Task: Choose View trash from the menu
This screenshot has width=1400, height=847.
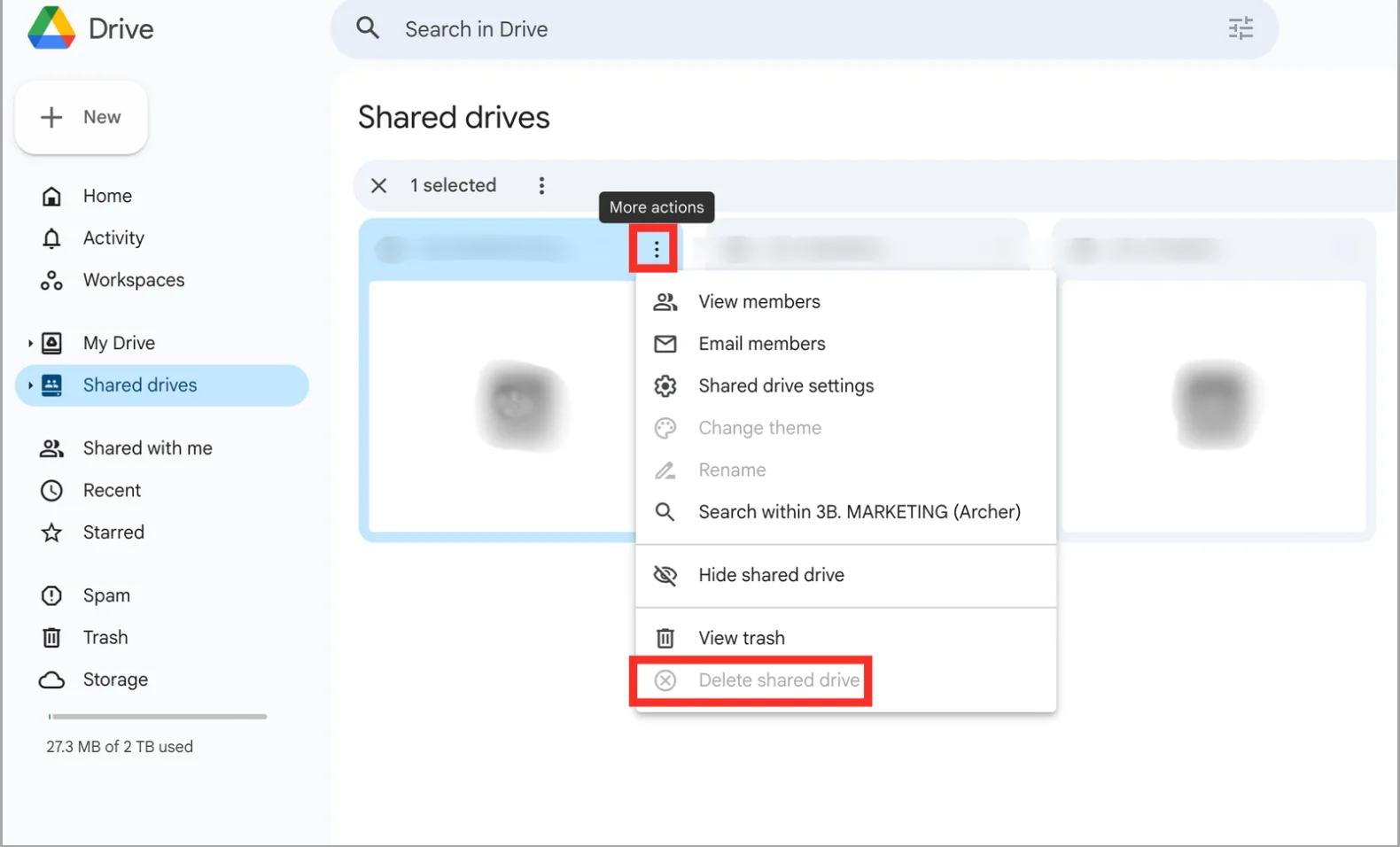Action: click(846, 638)
